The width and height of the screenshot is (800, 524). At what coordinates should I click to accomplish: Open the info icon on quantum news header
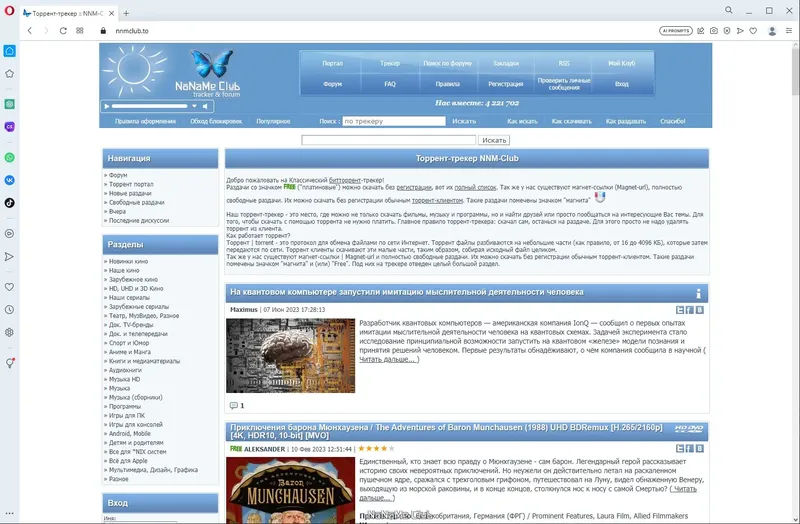[698, 293]
